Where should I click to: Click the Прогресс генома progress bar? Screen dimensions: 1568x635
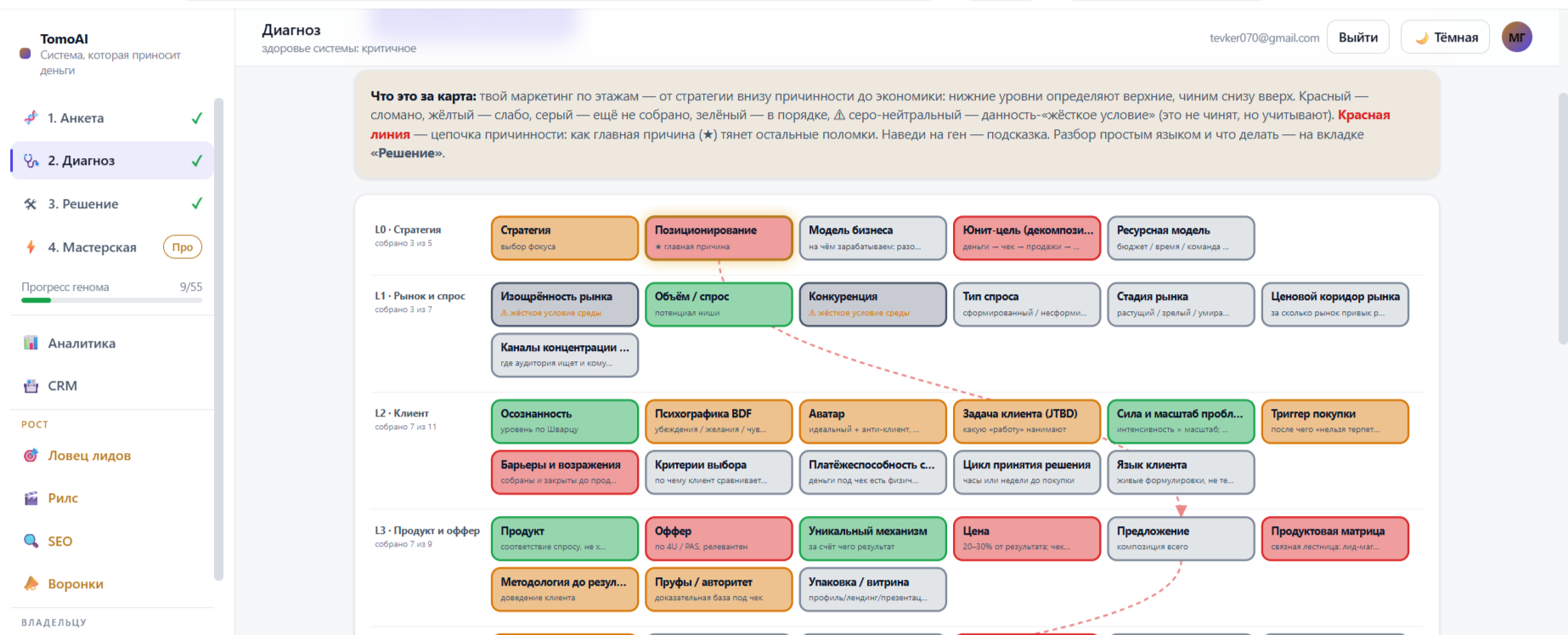(x=112, y=300)
